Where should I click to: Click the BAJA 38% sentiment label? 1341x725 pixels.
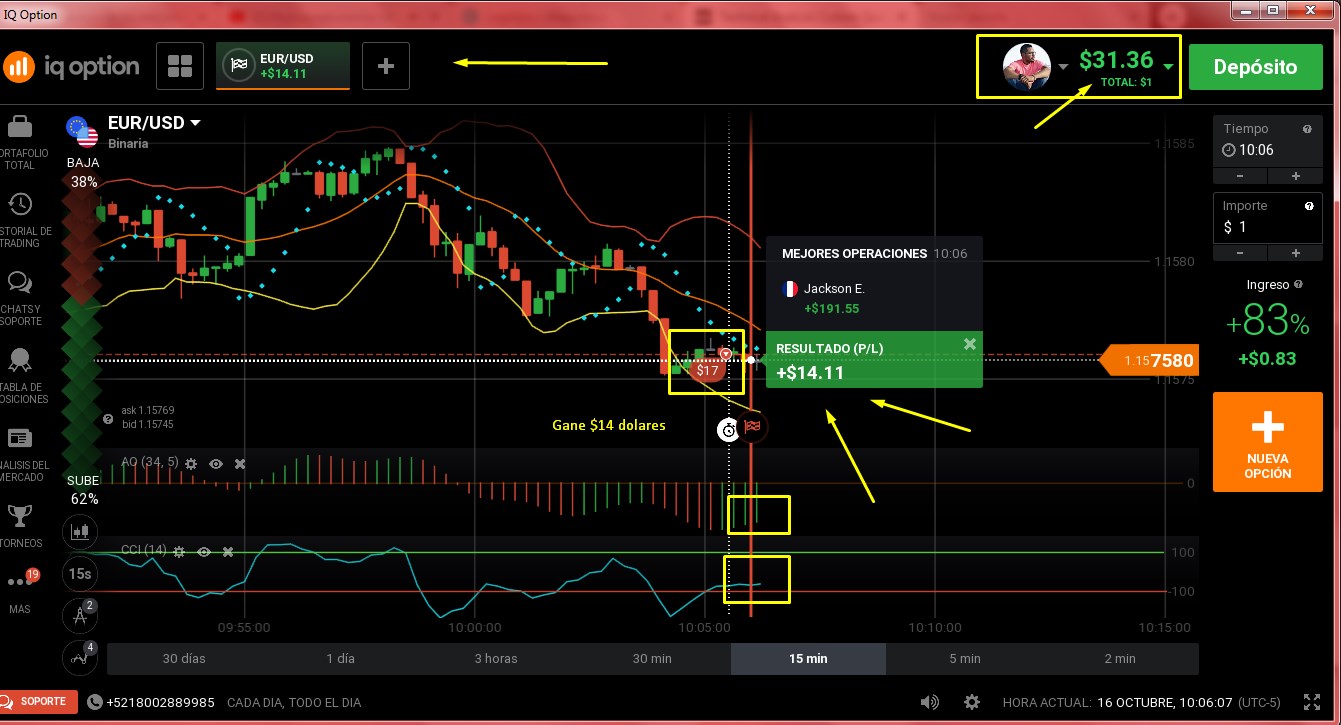point(84,172)
